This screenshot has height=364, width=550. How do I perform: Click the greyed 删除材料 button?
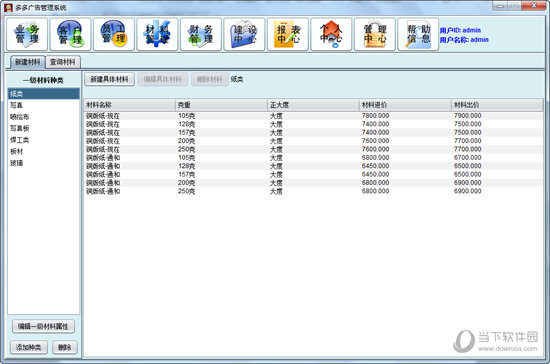[210, 79]
